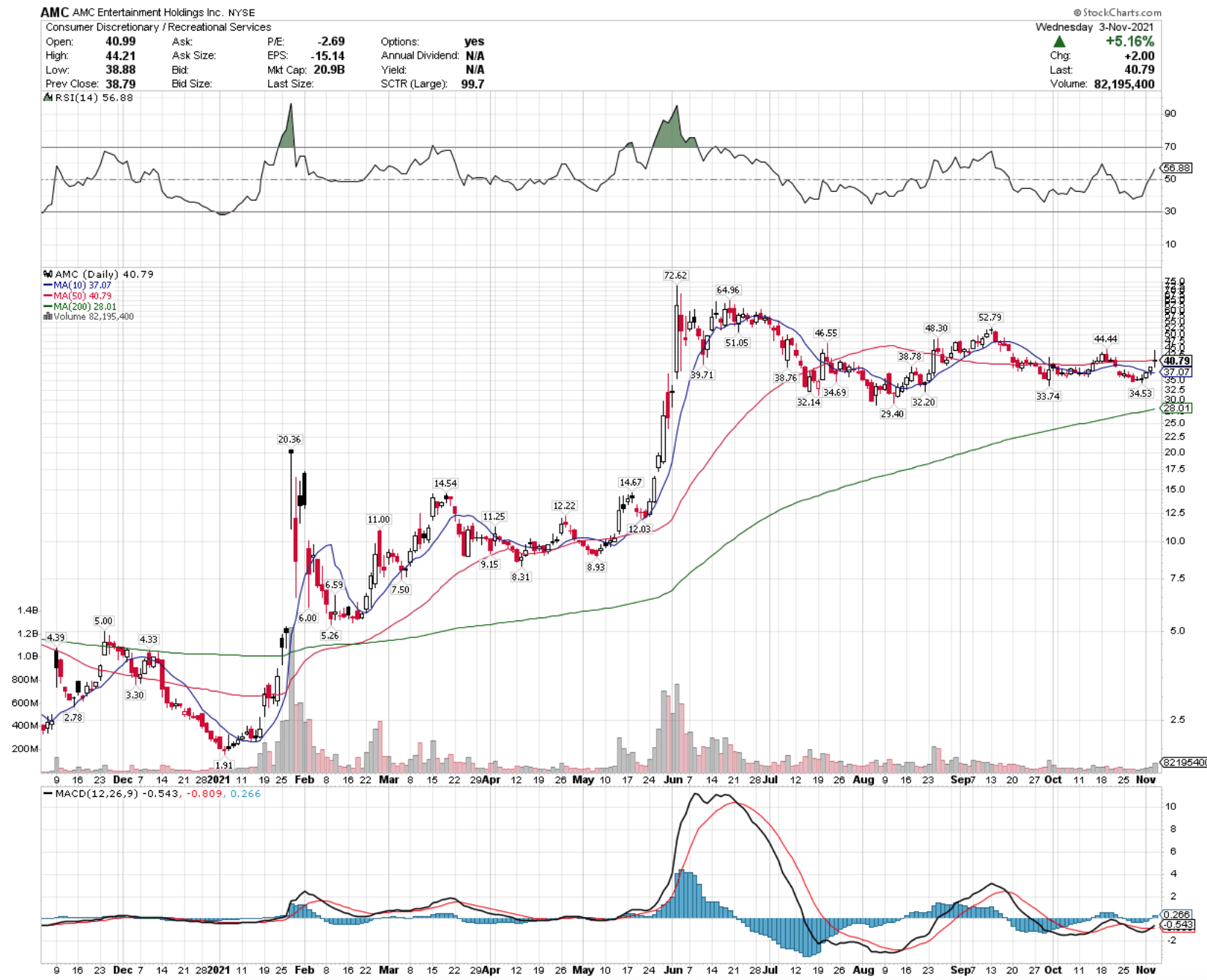Click the 1.91 price low label
The height and width of the screenshot is (980, 1207).
click(224, 765)
